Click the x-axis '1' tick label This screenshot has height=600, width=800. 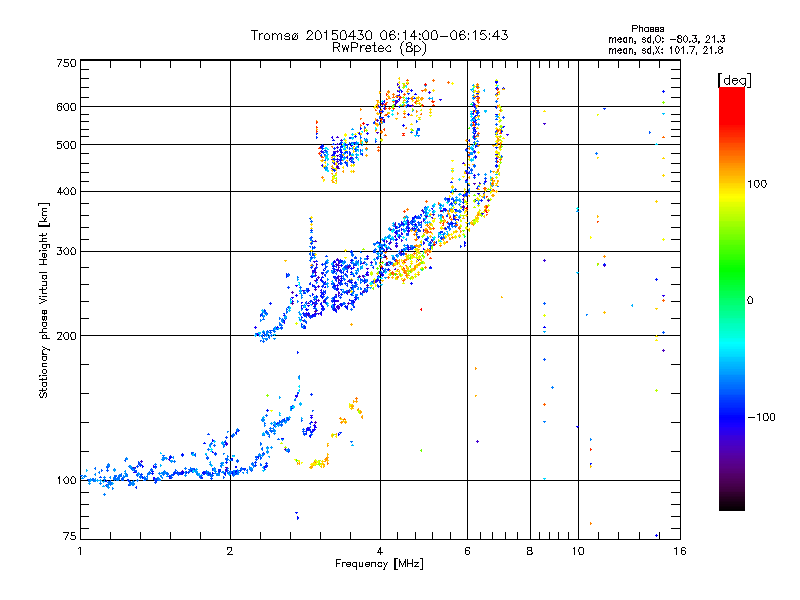coord(80,551)
